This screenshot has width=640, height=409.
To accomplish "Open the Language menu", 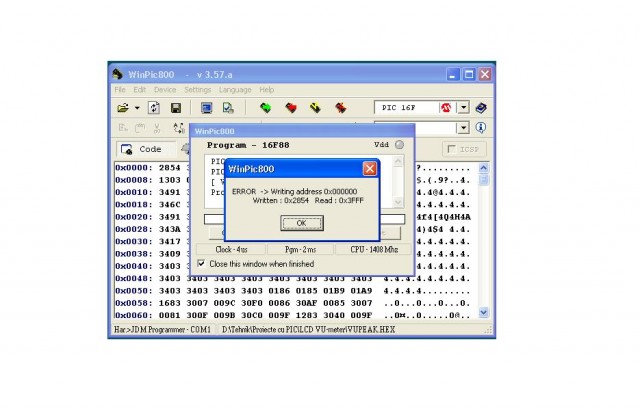I will [x=235, y=89].
